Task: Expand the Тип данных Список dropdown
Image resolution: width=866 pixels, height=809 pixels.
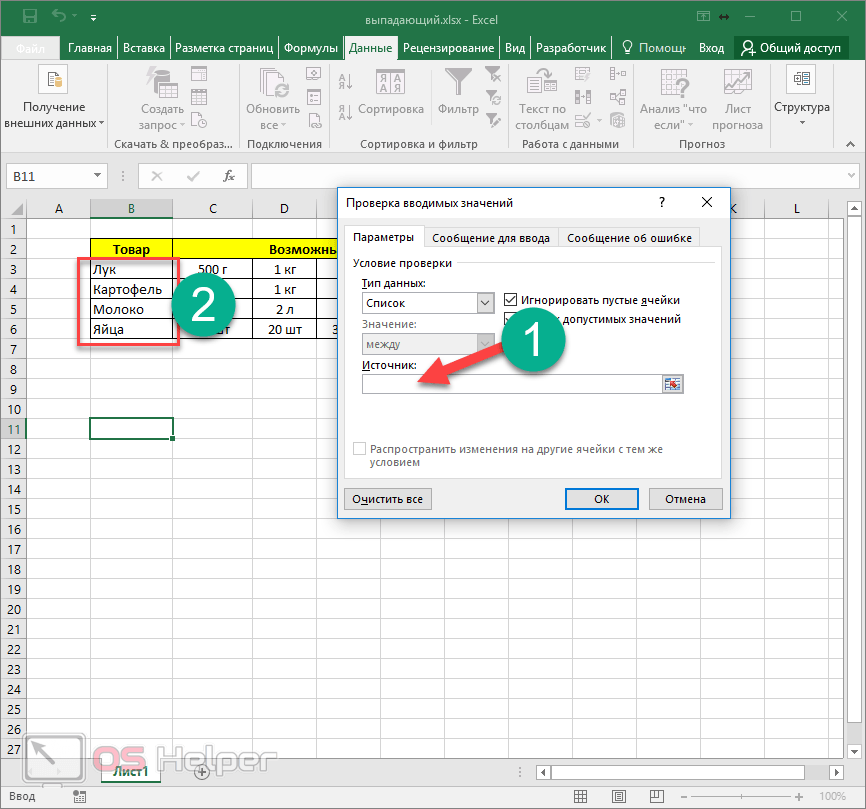Action: (x=485, y=302)
